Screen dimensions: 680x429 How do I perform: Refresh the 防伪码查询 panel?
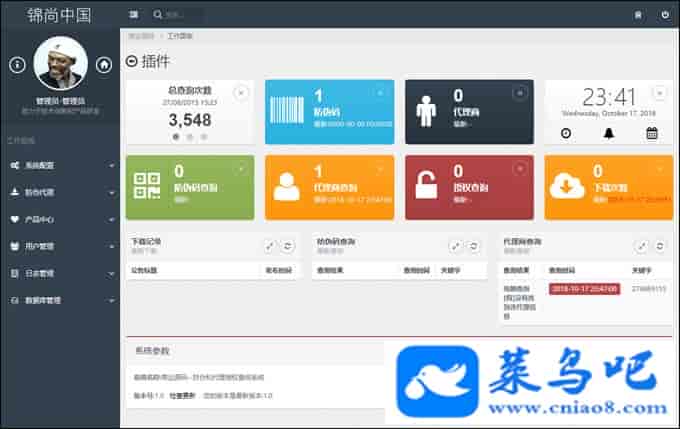[x=474, y=246]
